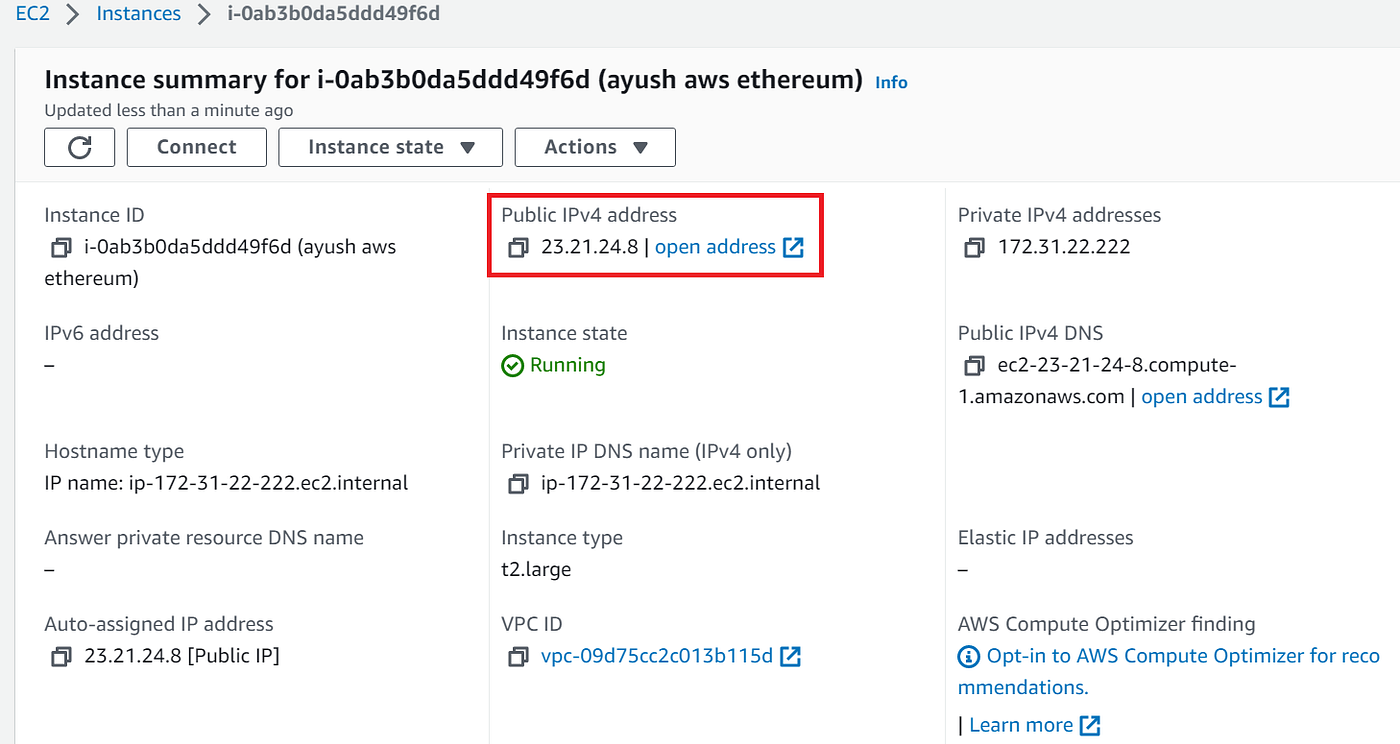Click the Learn more link
Viewport: 1400px width, 744px height.
[1021, 725]
